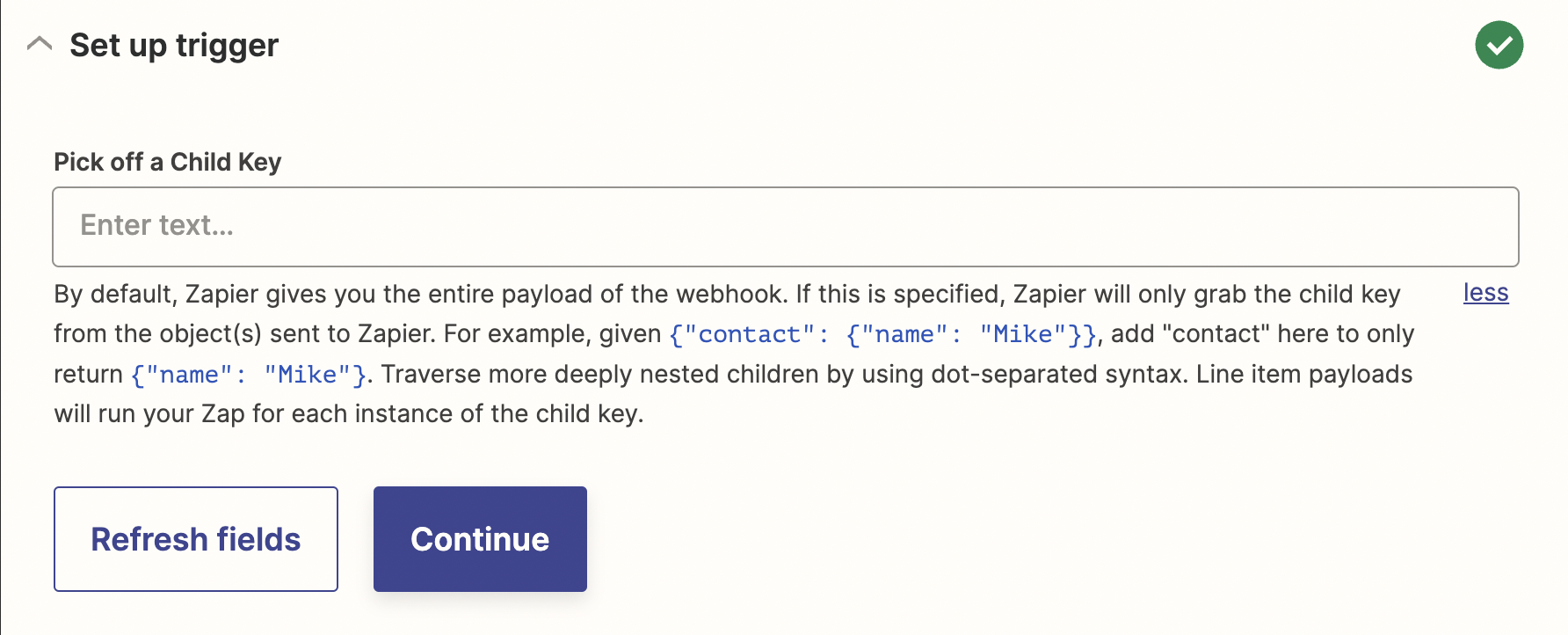Click the green checkmark status icon
Image resolution: width=1568 pixels, height=635 pixels.
coord(1499,45)
